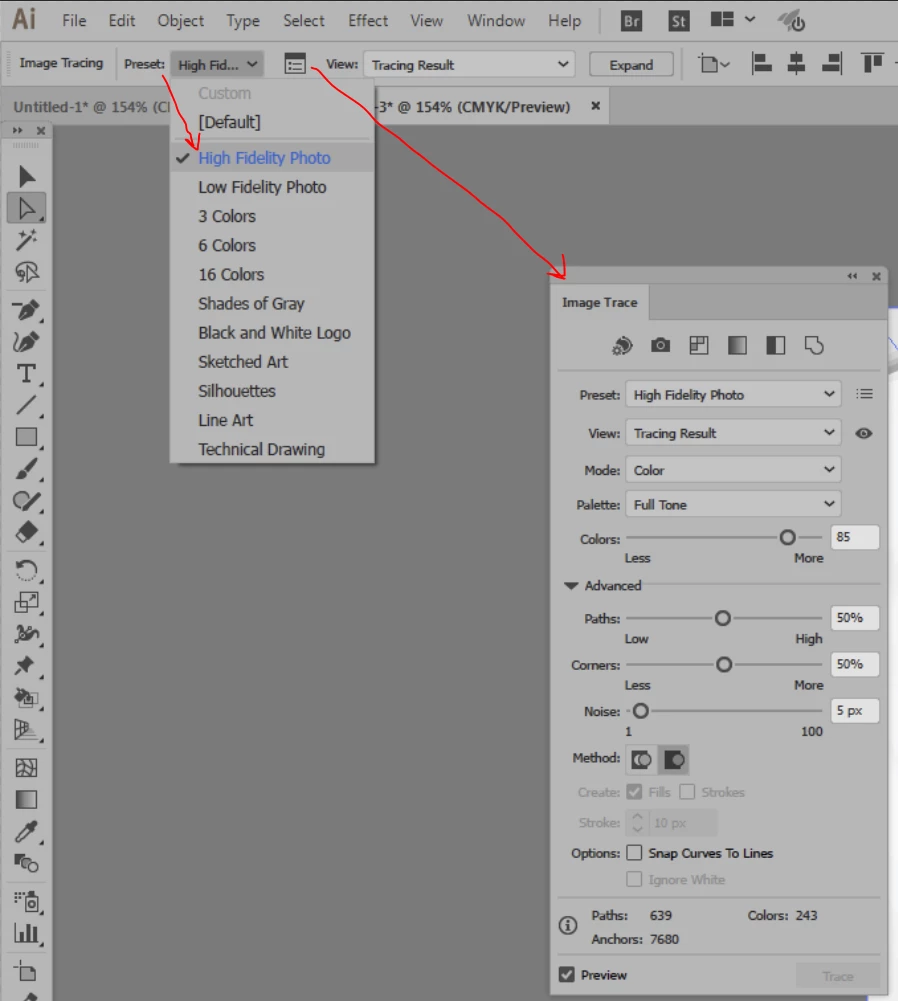The image size is (898, 1001).
Task: Click the Trace button
Action: [x=837, y=975]
